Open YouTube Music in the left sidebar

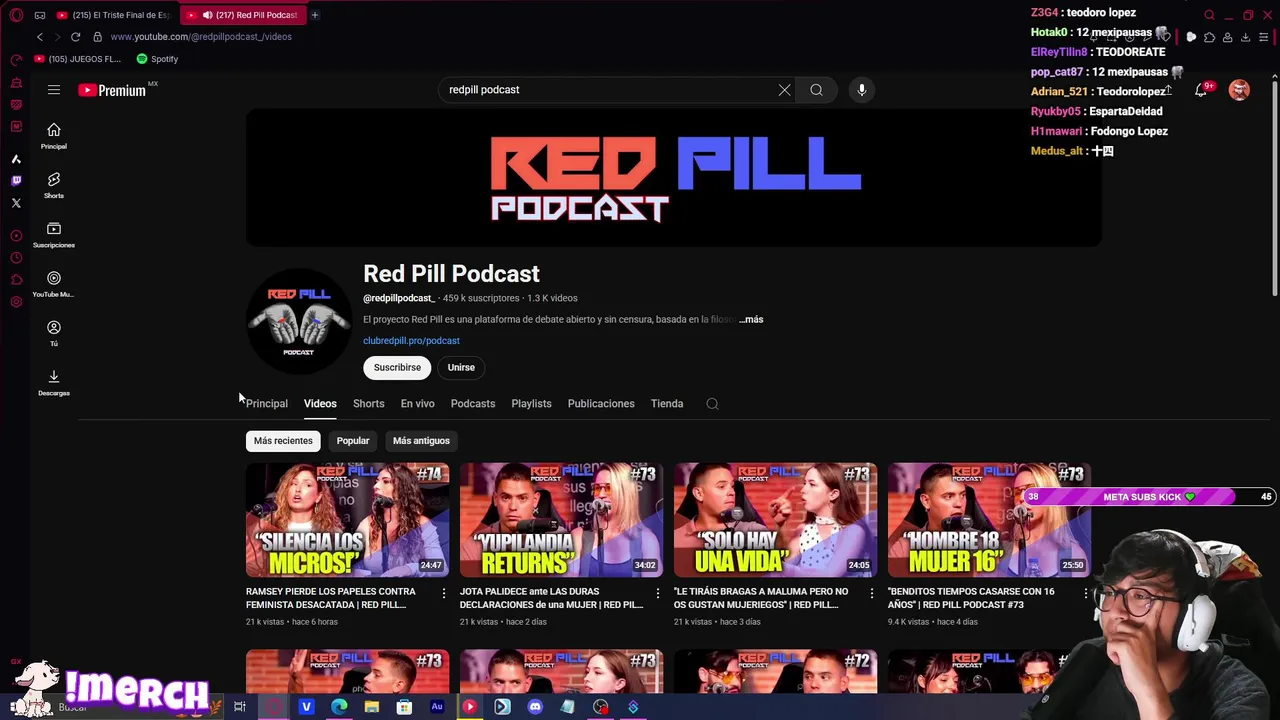point(54,284)
